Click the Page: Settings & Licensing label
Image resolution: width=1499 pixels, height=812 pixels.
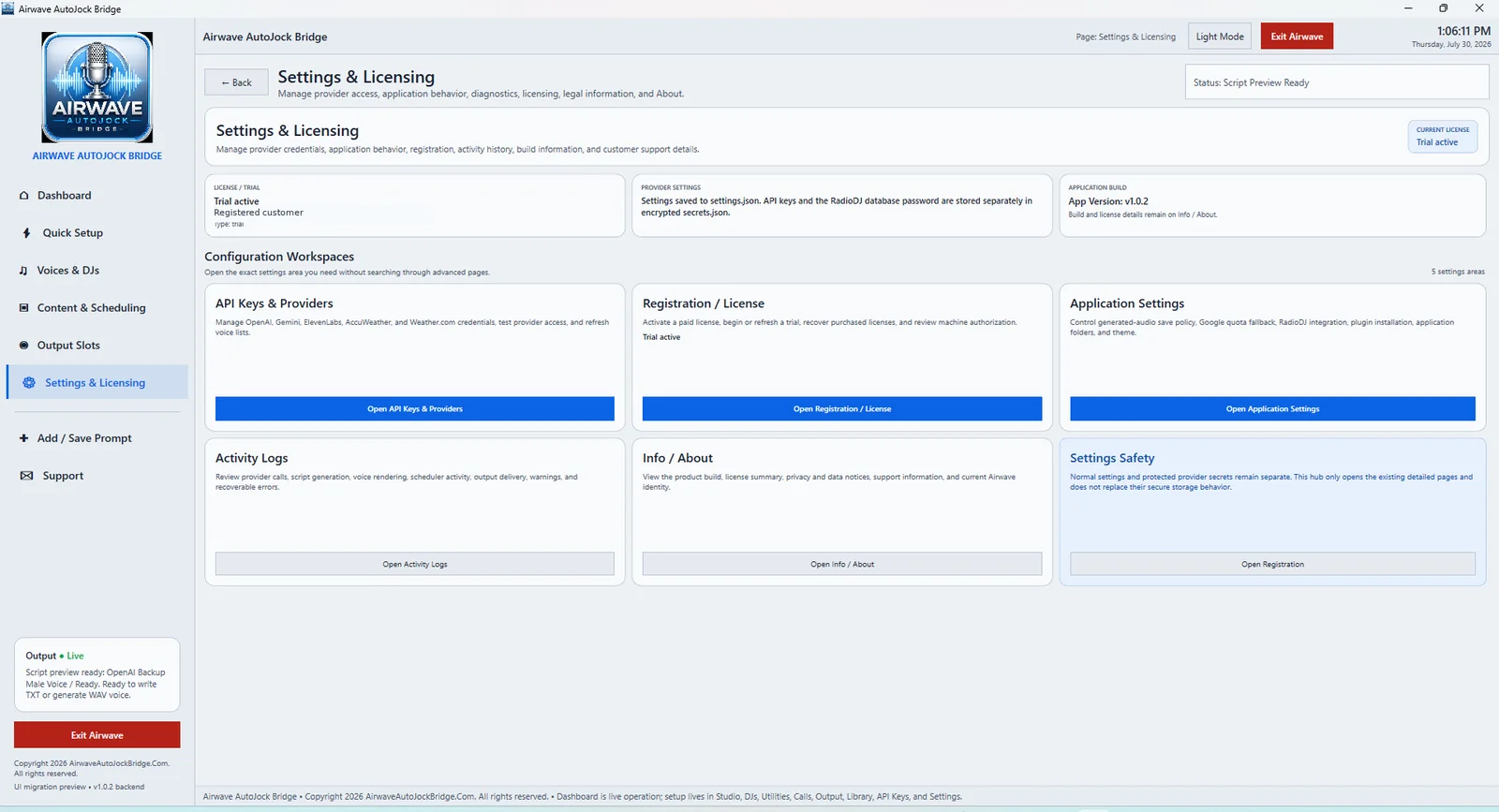click(1125, 37)
